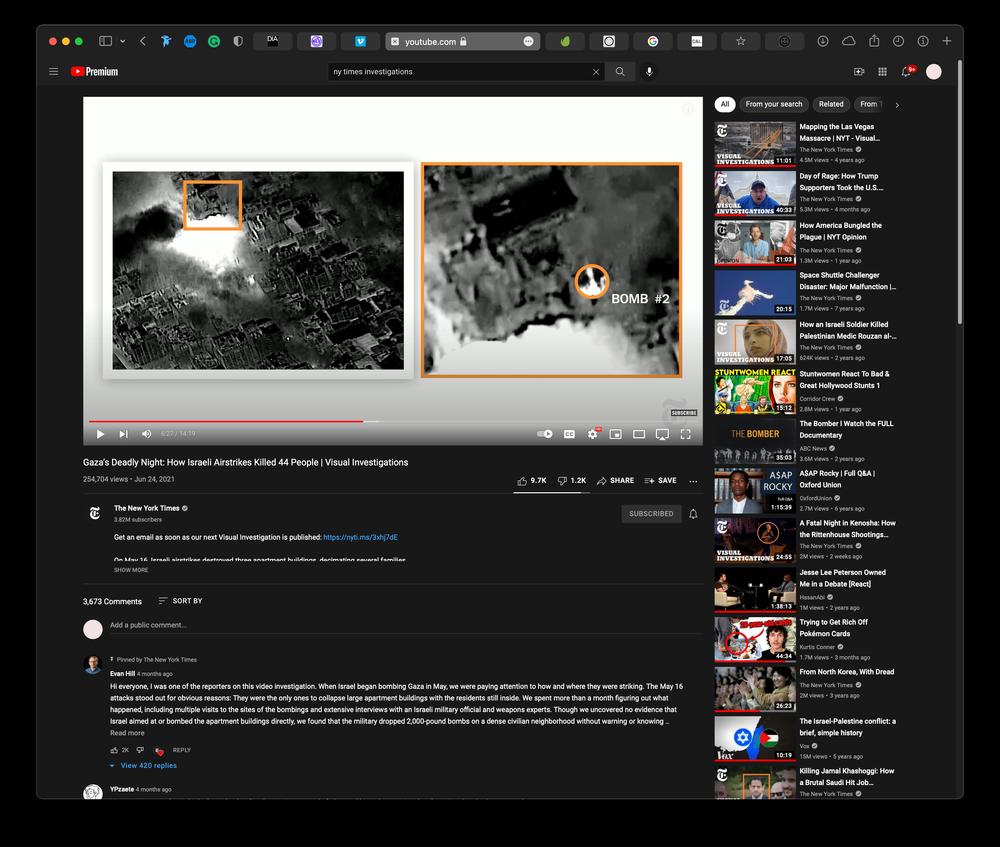Open the account avatar menu
The height and width of the screenshot is (847, 1000).
coord(934,71)
